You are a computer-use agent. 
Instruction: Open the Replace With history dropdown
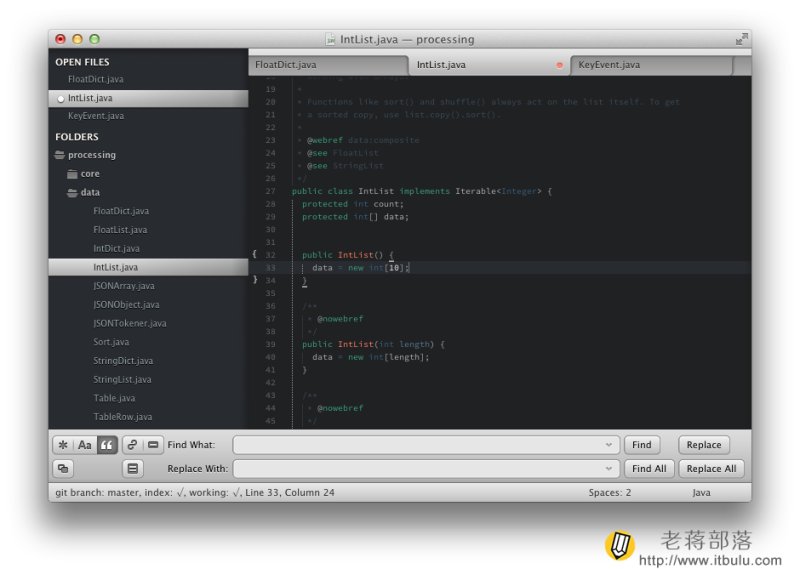(x=609, y=468)
